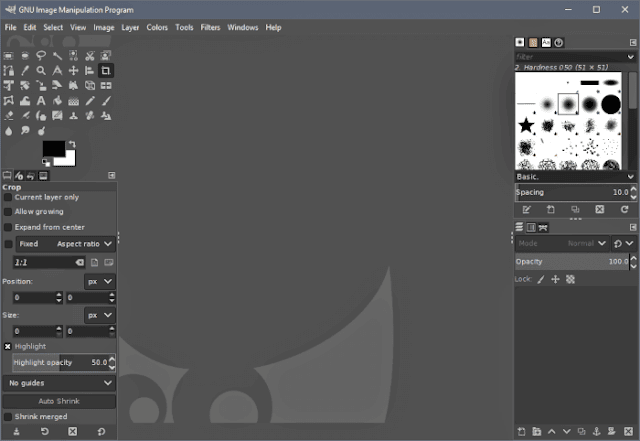
Task: Choose the Gradient tool
Action: [x=73, y=101]
